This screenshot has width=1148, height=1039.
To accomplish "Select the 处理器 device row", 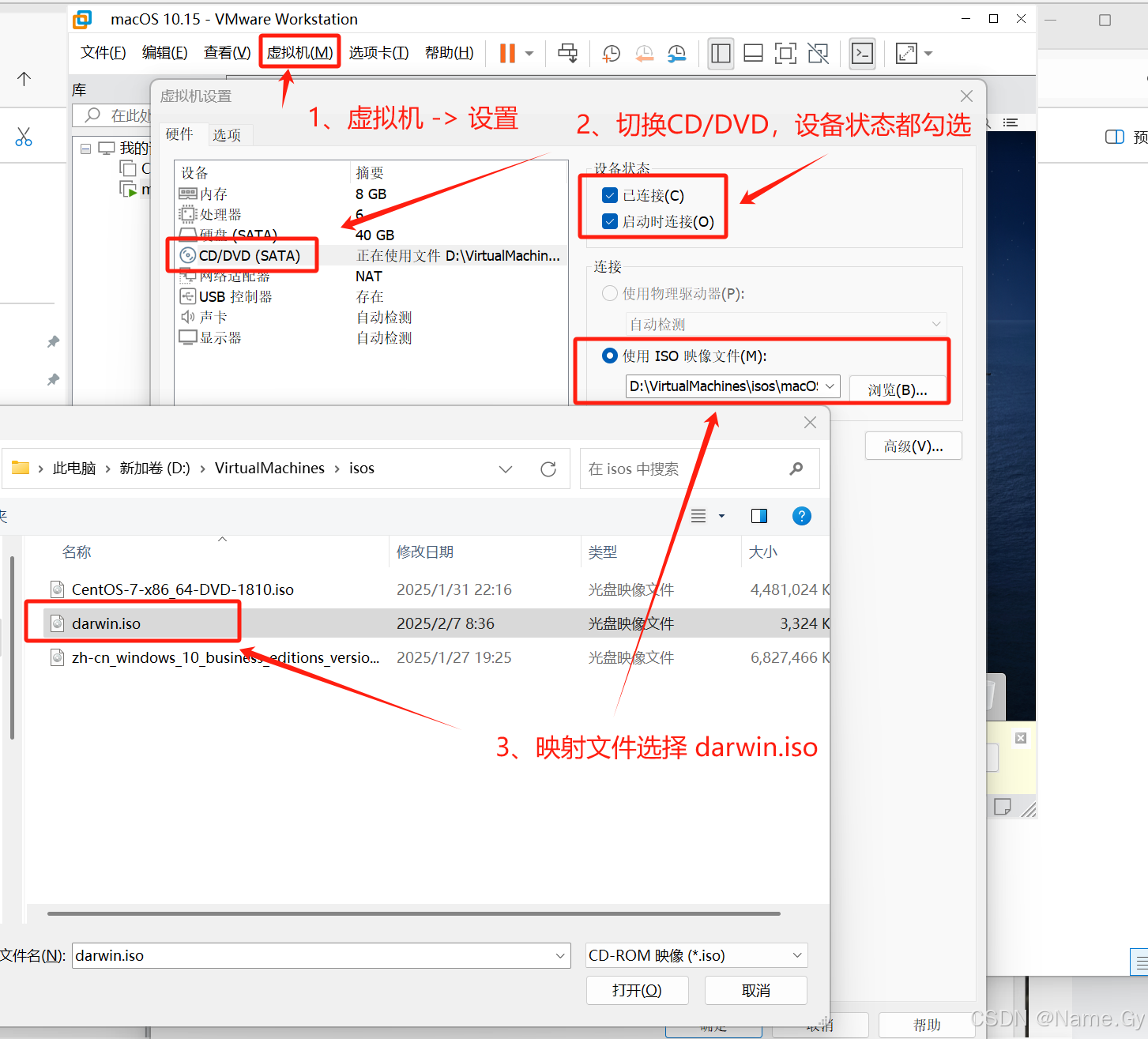I will coord(371,215).
